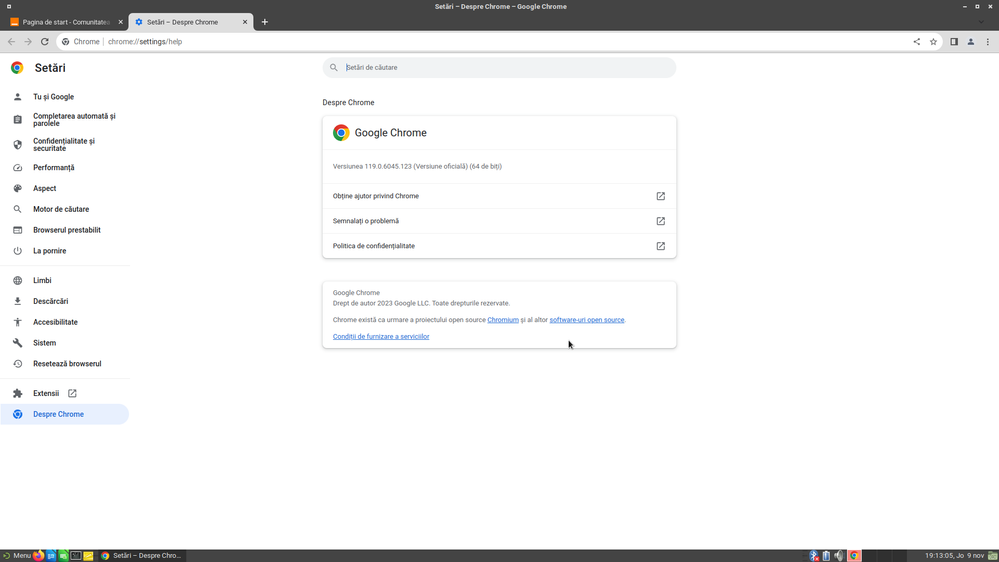Open Descărcări settings section
Screen dimensions: 999x562
click(x=50, y=301)
